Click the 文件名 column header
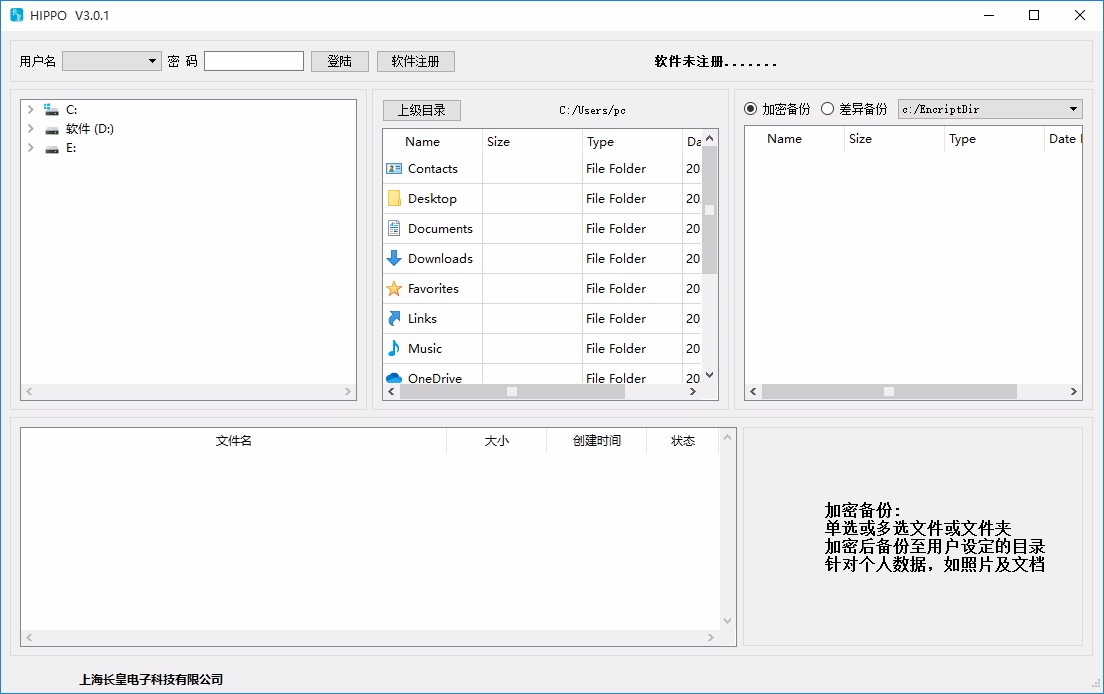The image size is (1104, 694). [x=234, y=441]
